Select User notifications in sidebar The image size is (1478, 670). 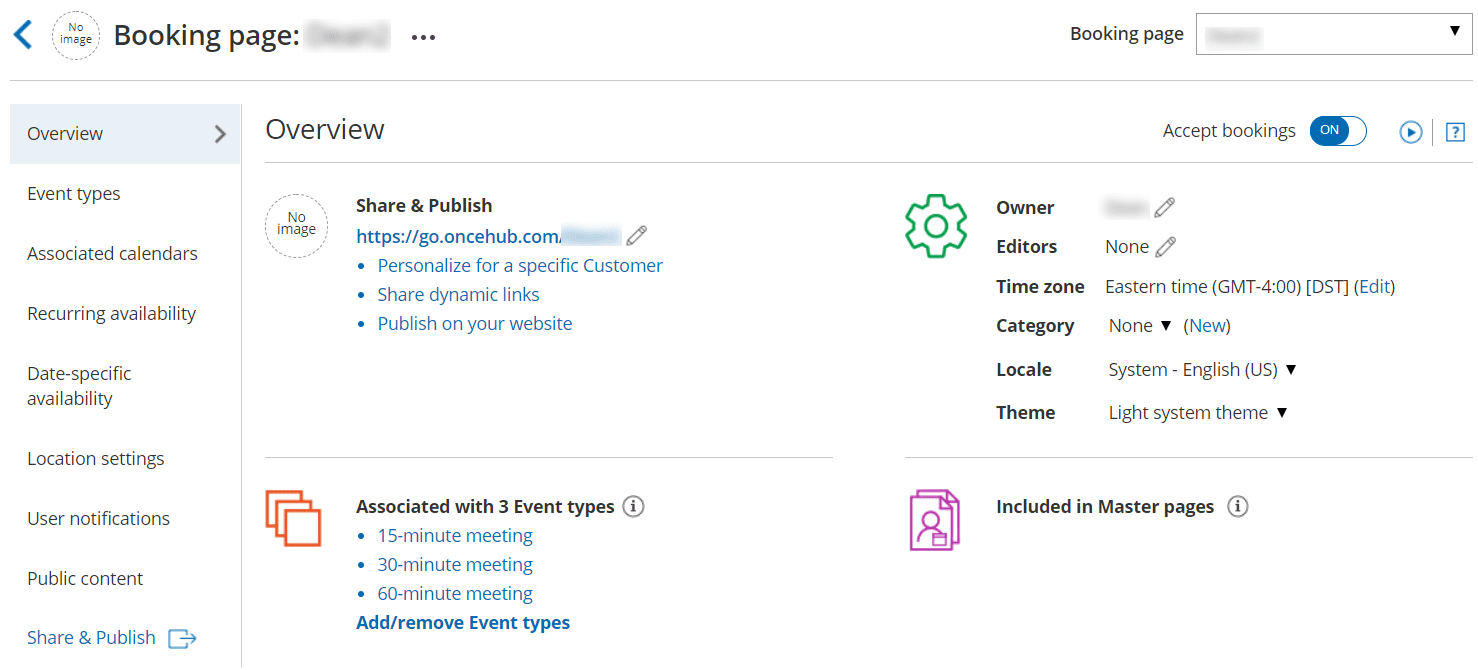[99, 519]
